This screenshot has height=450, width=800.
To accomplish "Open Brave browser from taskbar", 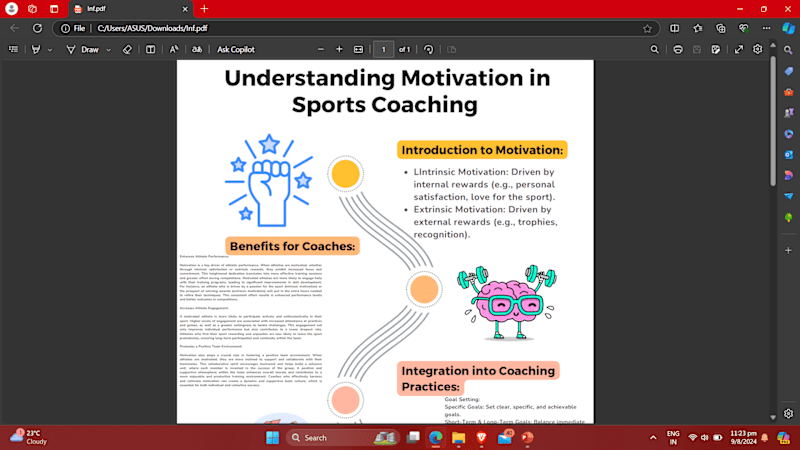I will point(481,438).
